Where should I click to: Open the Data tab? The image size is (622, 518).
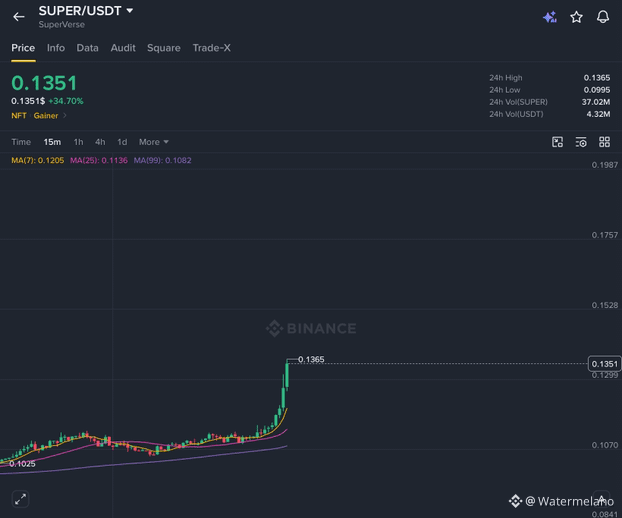click(87, 48)
